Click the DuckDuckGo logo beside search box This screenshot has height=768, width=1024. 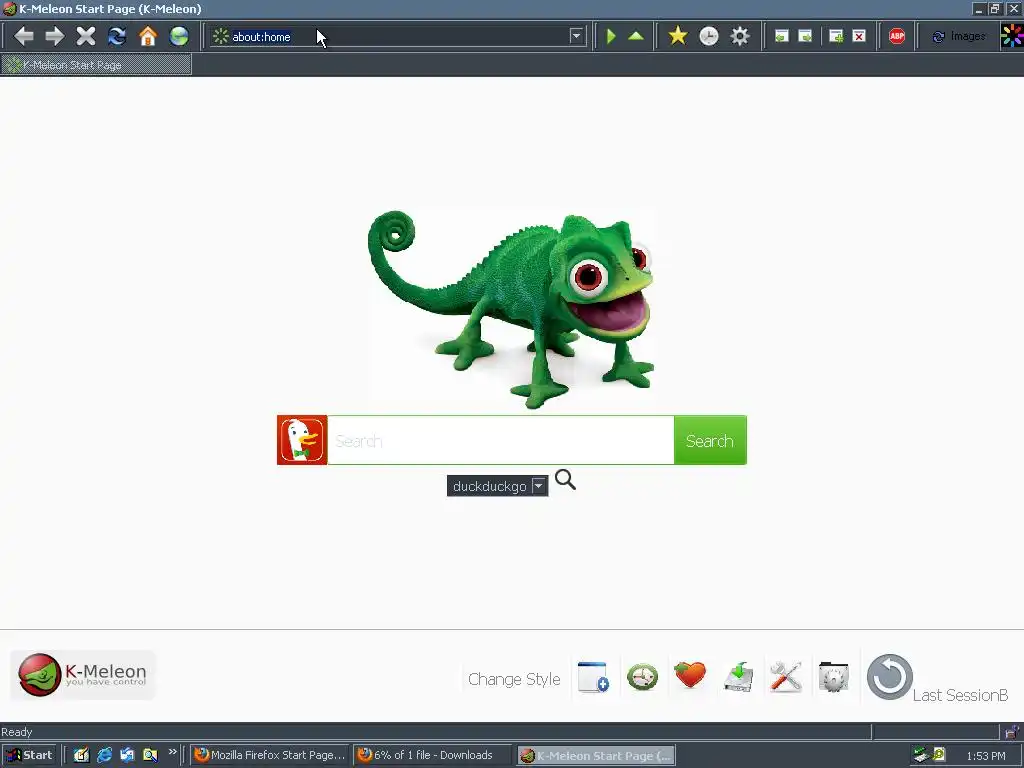(302, 440)
